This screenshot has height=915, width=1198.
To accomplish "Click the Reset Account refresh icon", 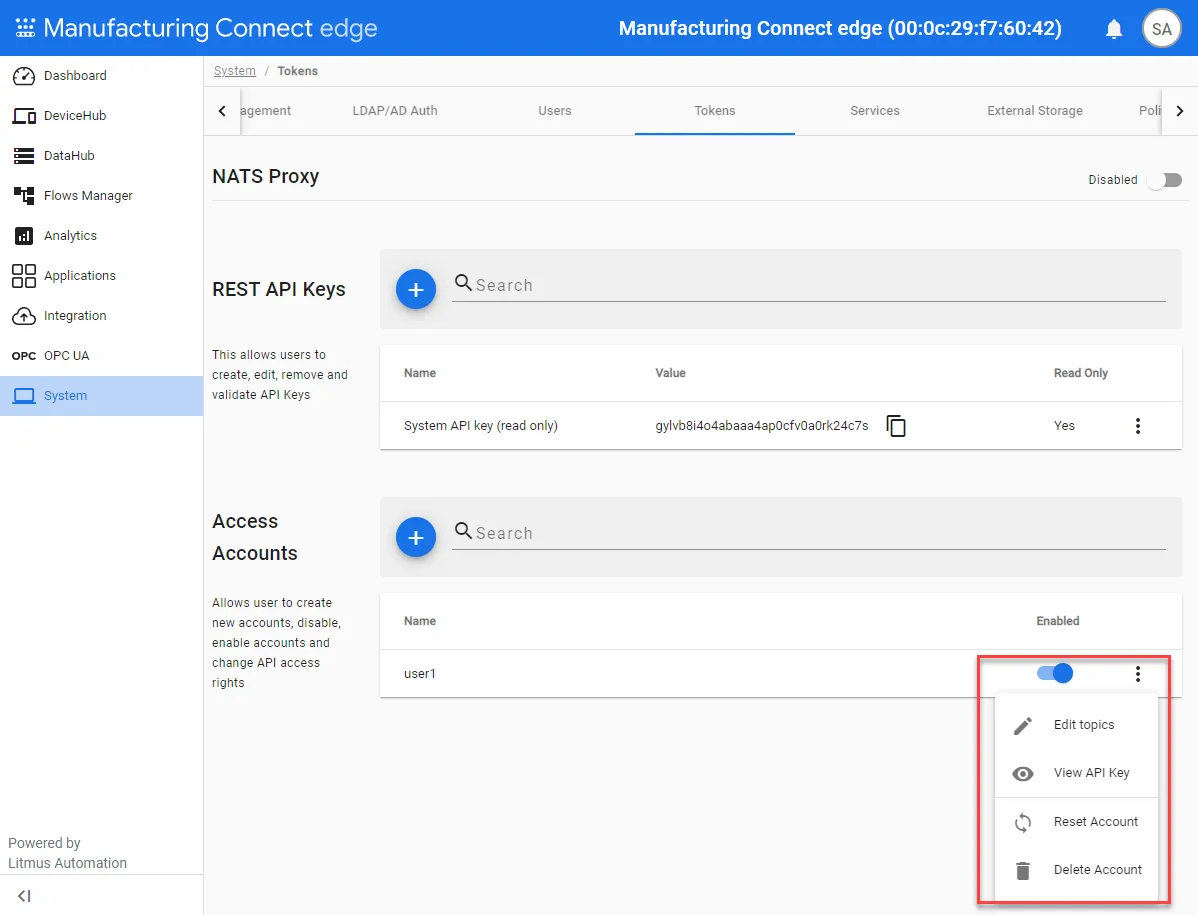I will [x=1023, y=823].
